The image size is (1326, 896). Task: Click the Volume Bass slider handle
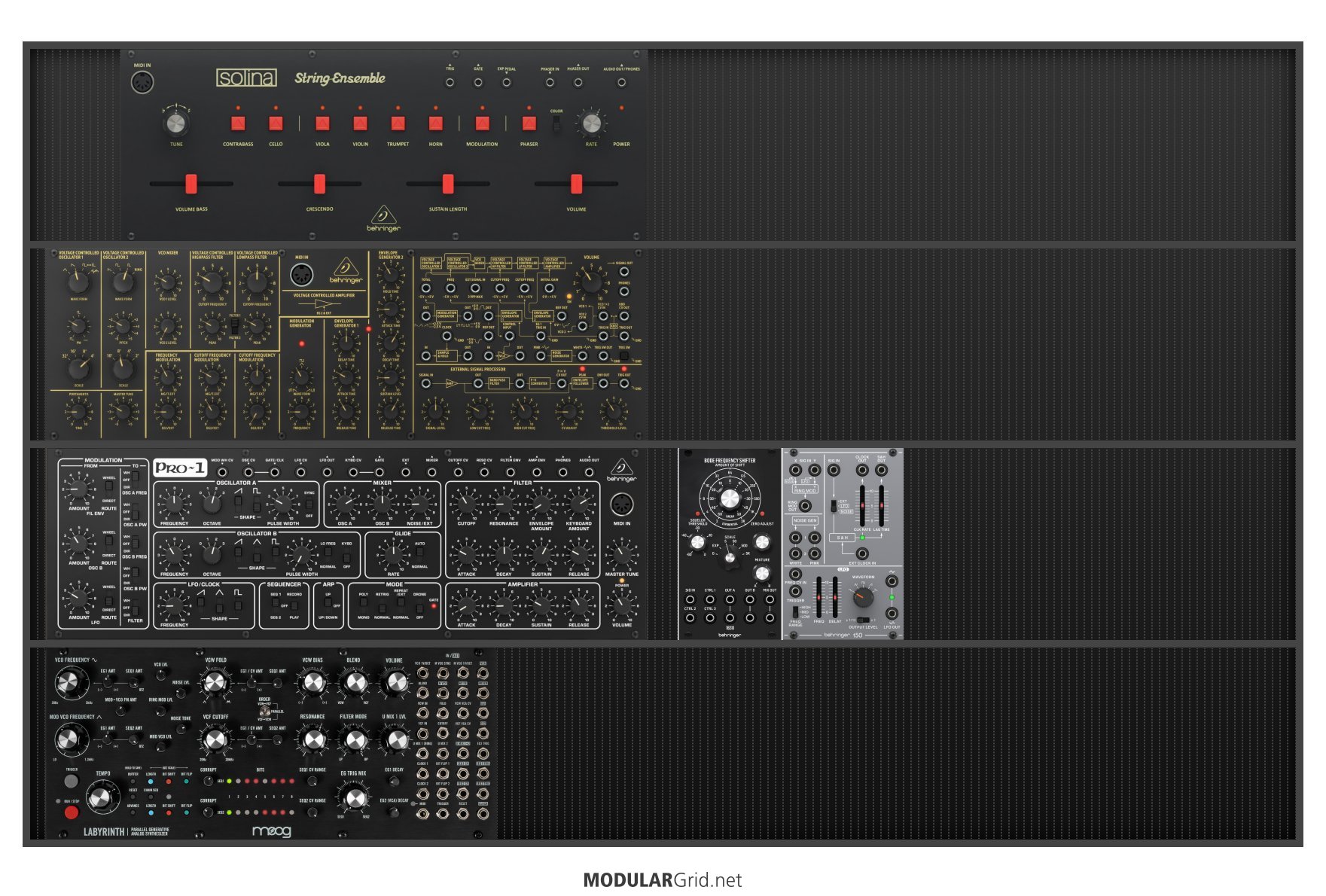pos(191,184)
